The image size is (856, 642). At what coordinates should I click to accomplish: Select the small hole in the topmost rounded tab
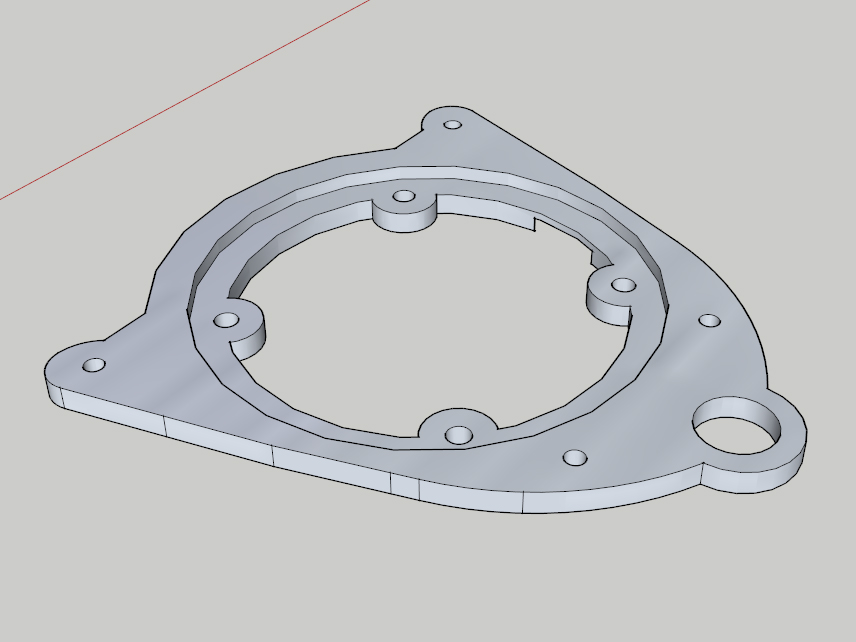click(453, 125)
